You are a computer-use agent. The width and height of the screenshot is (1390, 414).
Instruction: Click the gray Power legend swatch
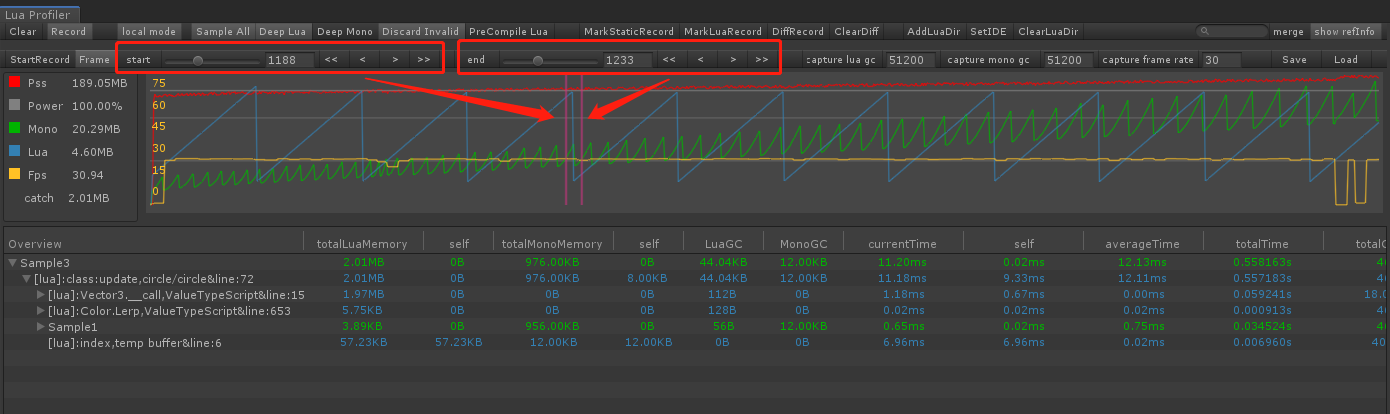tap(14, 106)
